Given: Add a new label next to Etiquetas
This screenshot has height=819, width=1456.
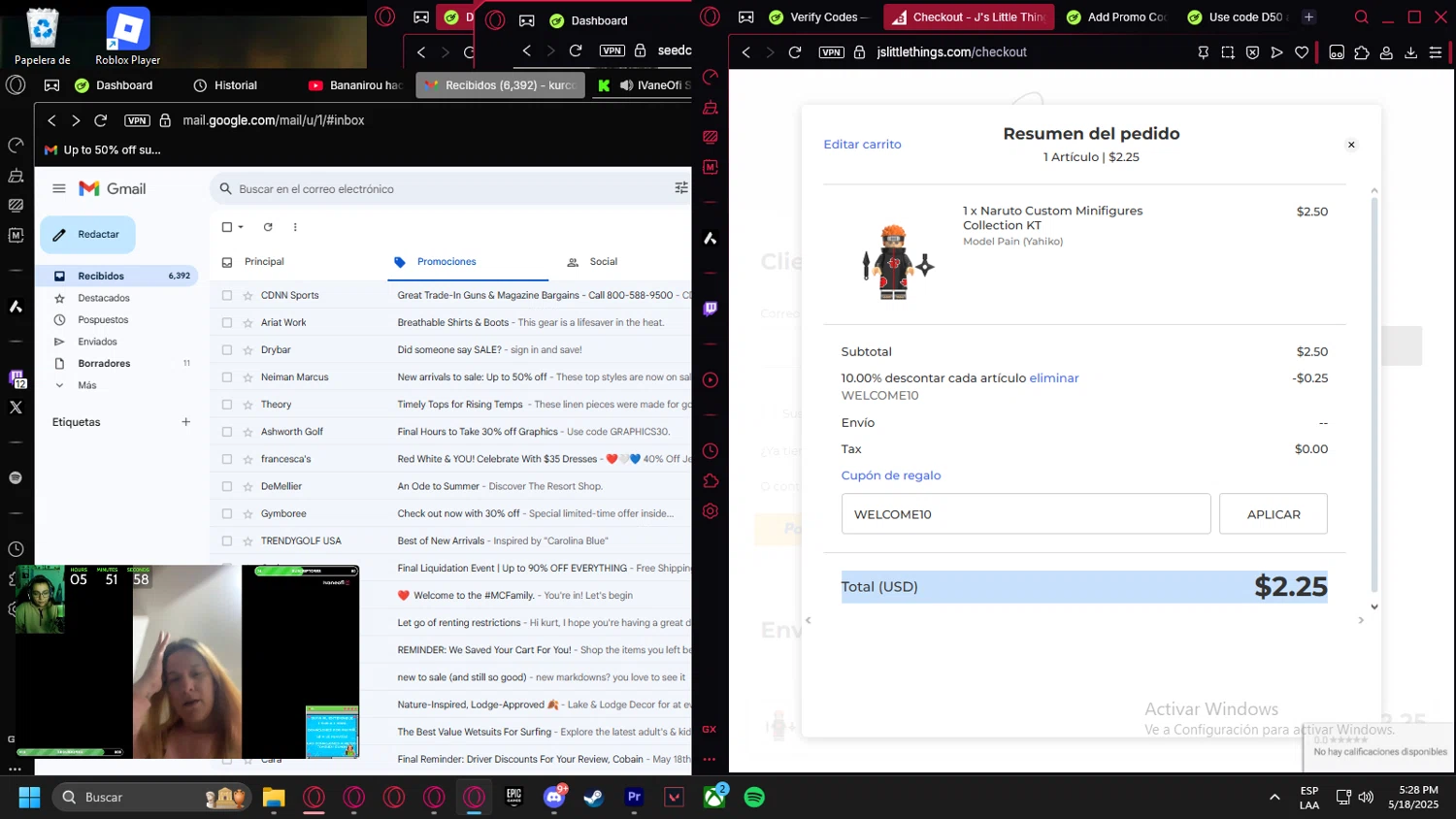Looking at the screenshot, I should [185, 422].
